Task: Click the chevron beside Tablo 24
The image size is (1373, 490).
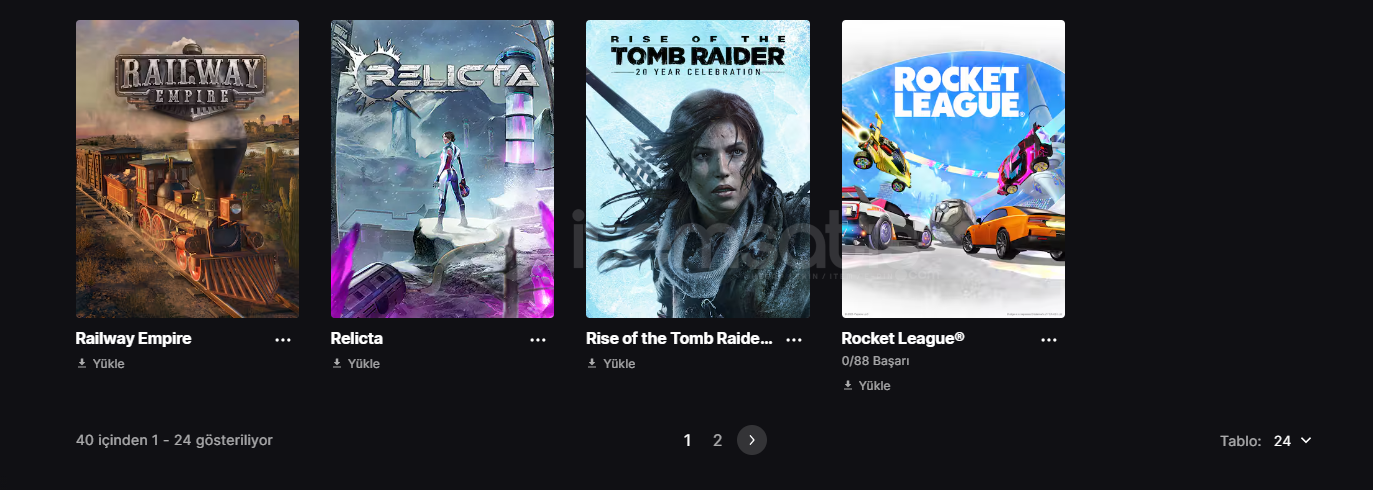Action: click(x=1306, y=441)
